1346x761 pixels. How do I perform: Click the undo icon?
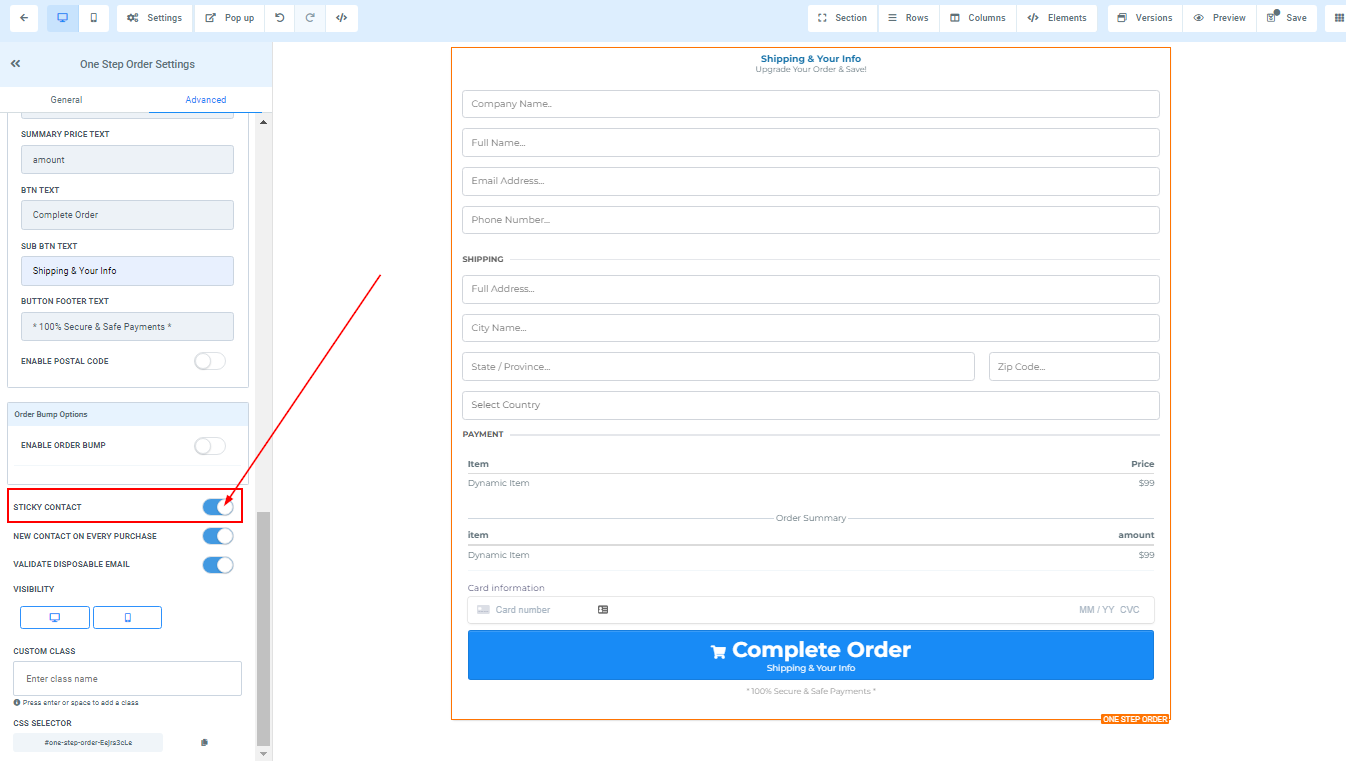[279, 18]
